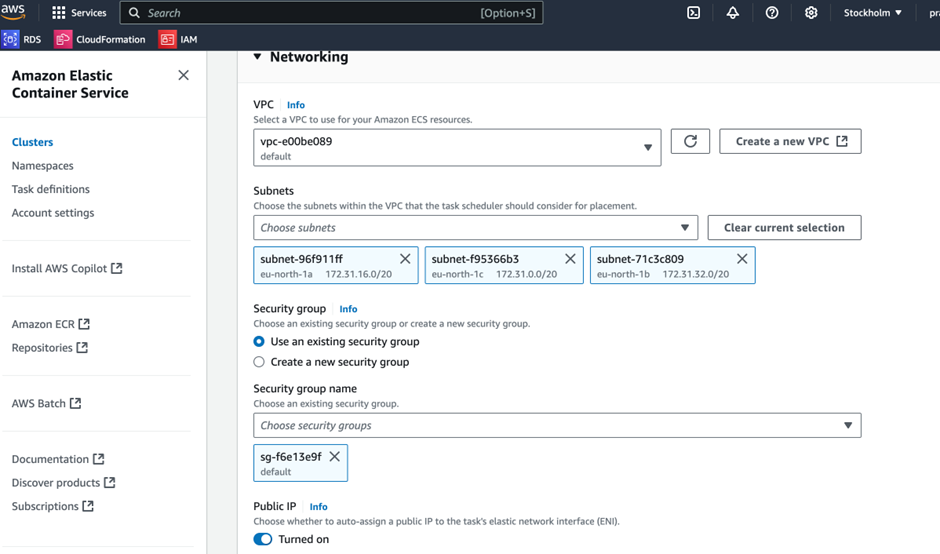Go to Account settings in sidebar
Screen dimensions: 940x554
pos(53,213)
